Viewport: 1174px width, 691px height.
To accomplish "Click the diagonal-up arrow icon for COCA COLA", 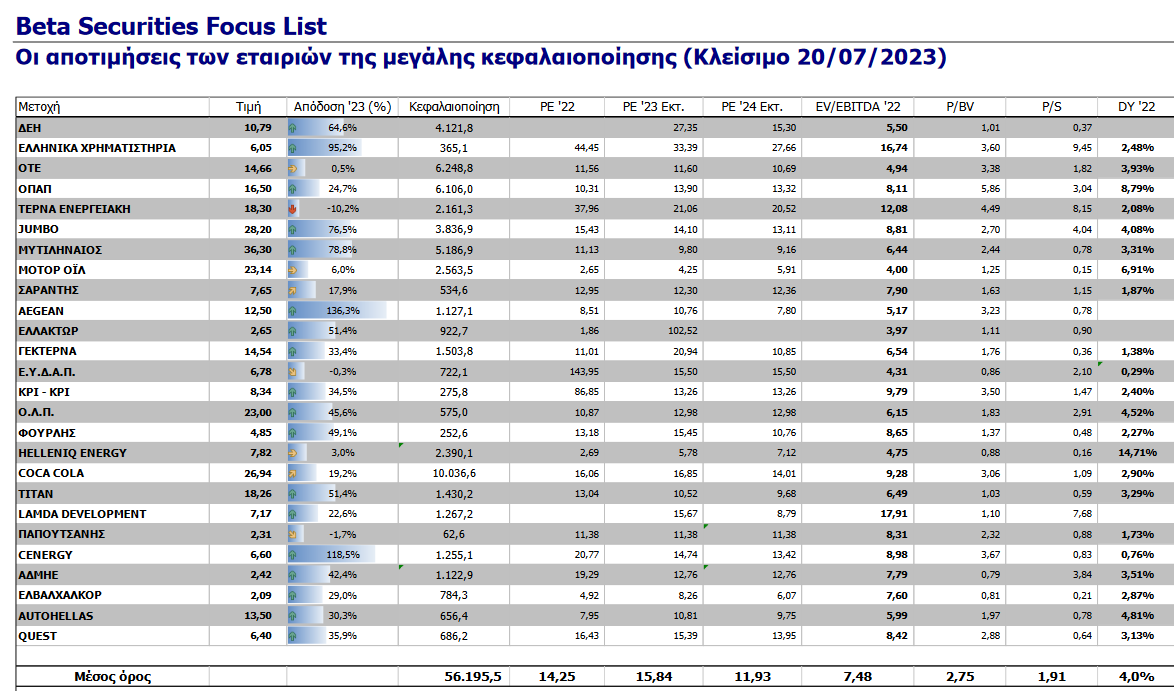I will 293,473.
